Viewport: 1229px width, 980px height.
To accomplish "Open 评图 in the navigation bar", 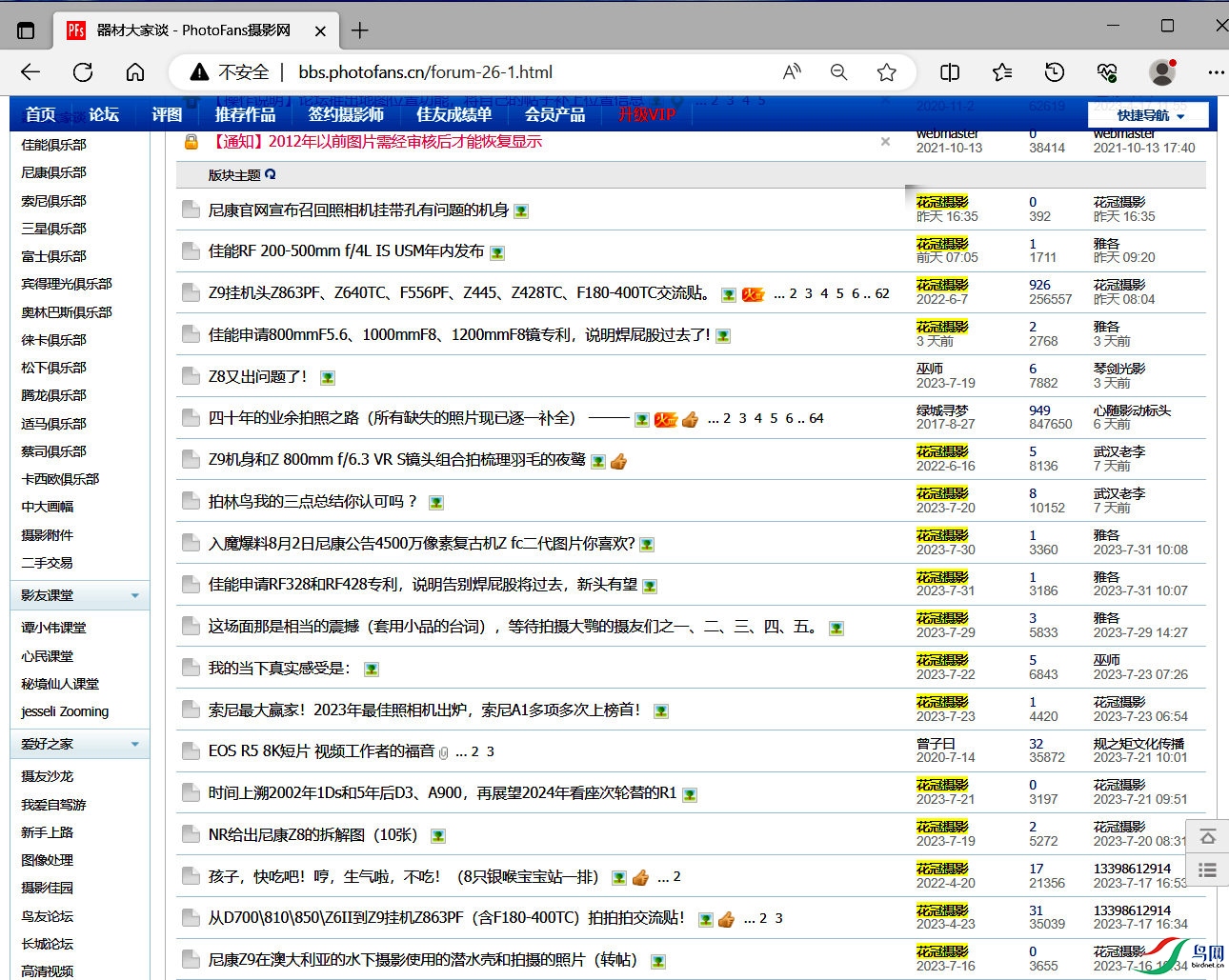I will (167, 114).
